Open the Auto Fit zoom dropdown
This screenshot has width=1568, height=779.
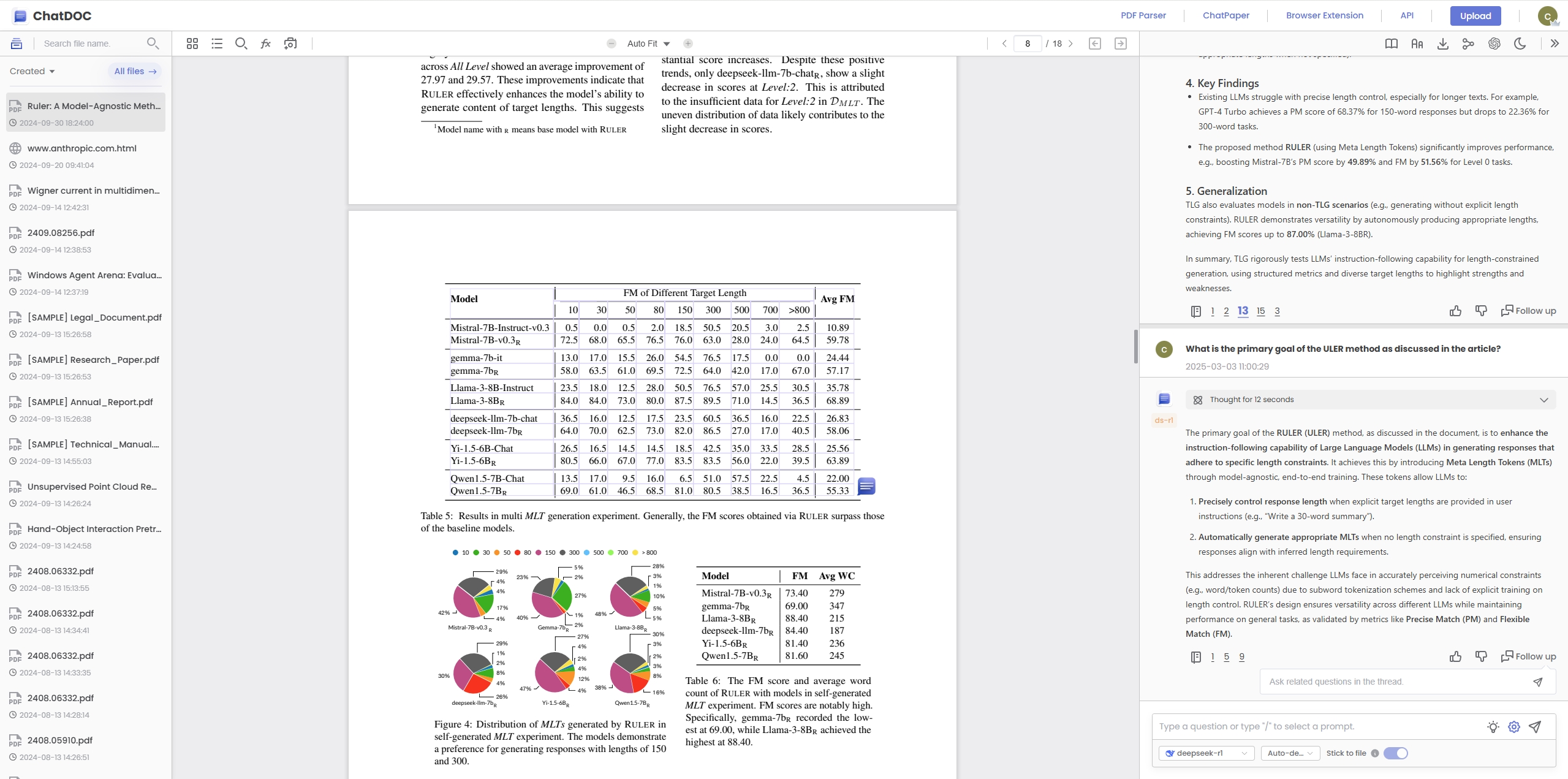tap(648, 44)
